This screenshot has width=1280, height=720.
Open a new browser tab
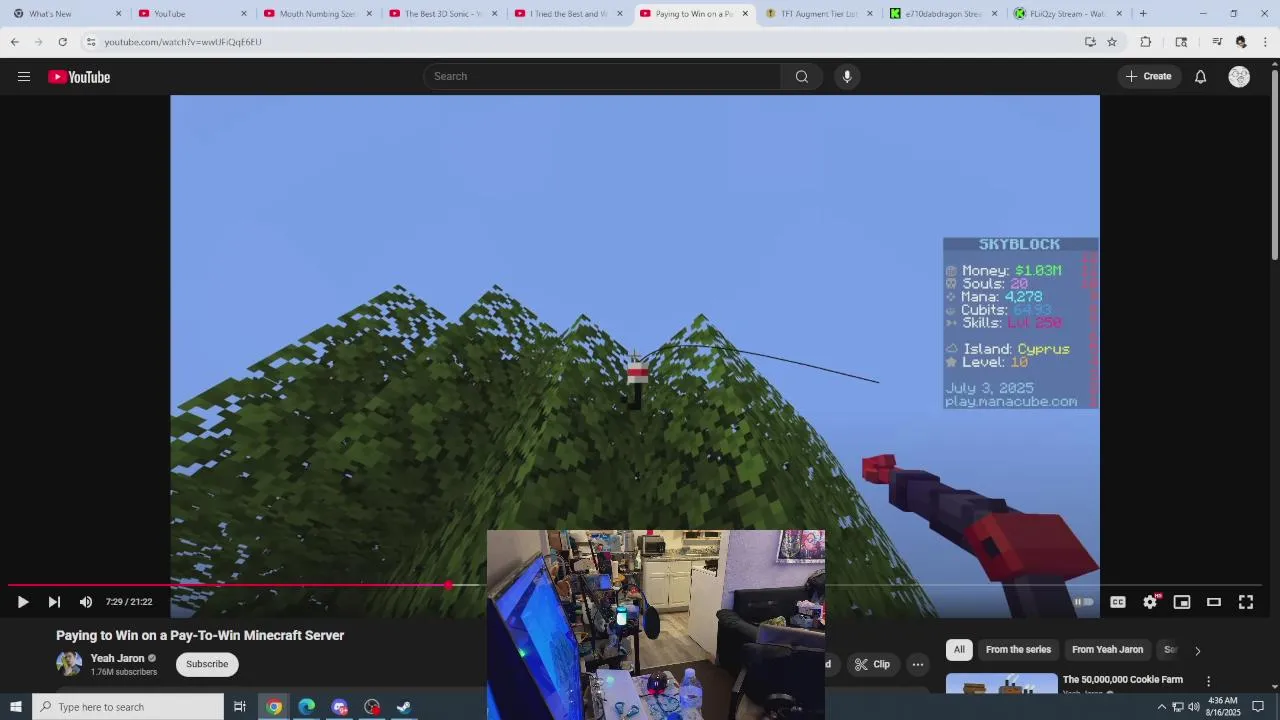point(1143,14)
